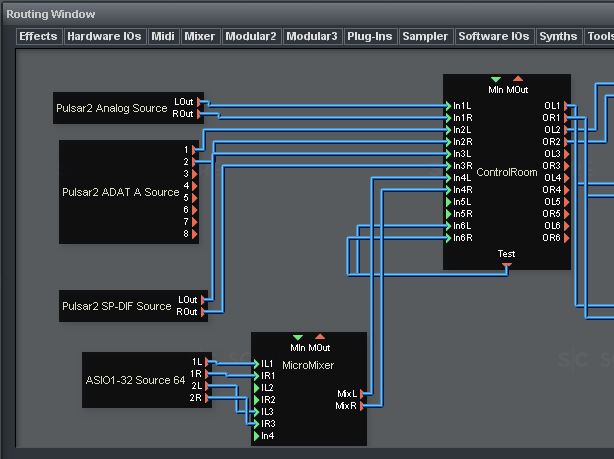
Task: Open the Software IOs tab
Action: 493,36
